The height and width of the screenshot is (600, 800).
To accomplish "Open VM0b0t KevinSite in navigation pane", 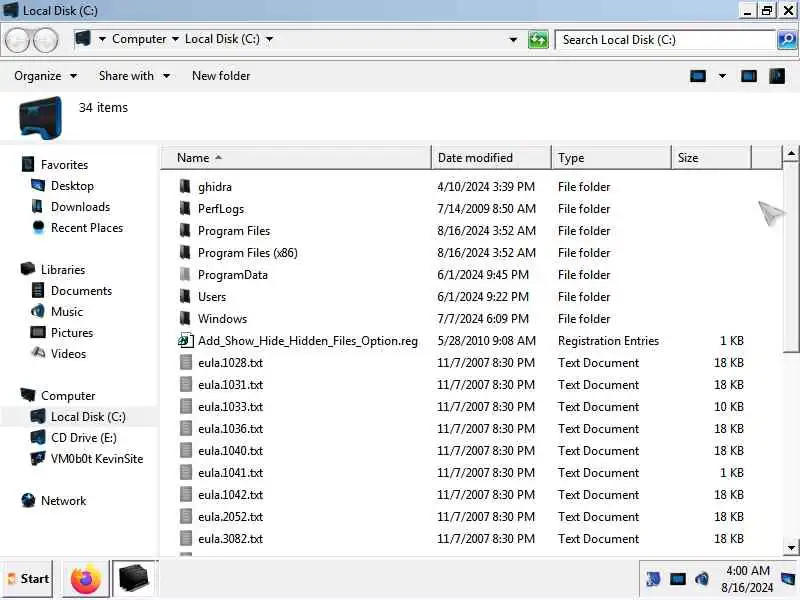I will (97, 458).
